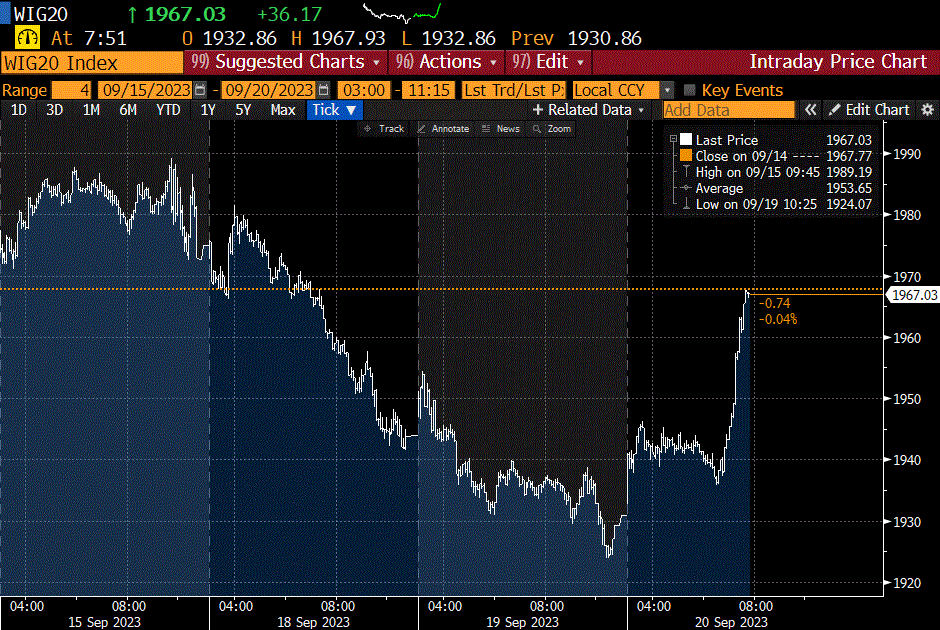Click the Low marker icon in the legend
The width and height of the screenshot is (940, 630).
[x=686, y=204]
